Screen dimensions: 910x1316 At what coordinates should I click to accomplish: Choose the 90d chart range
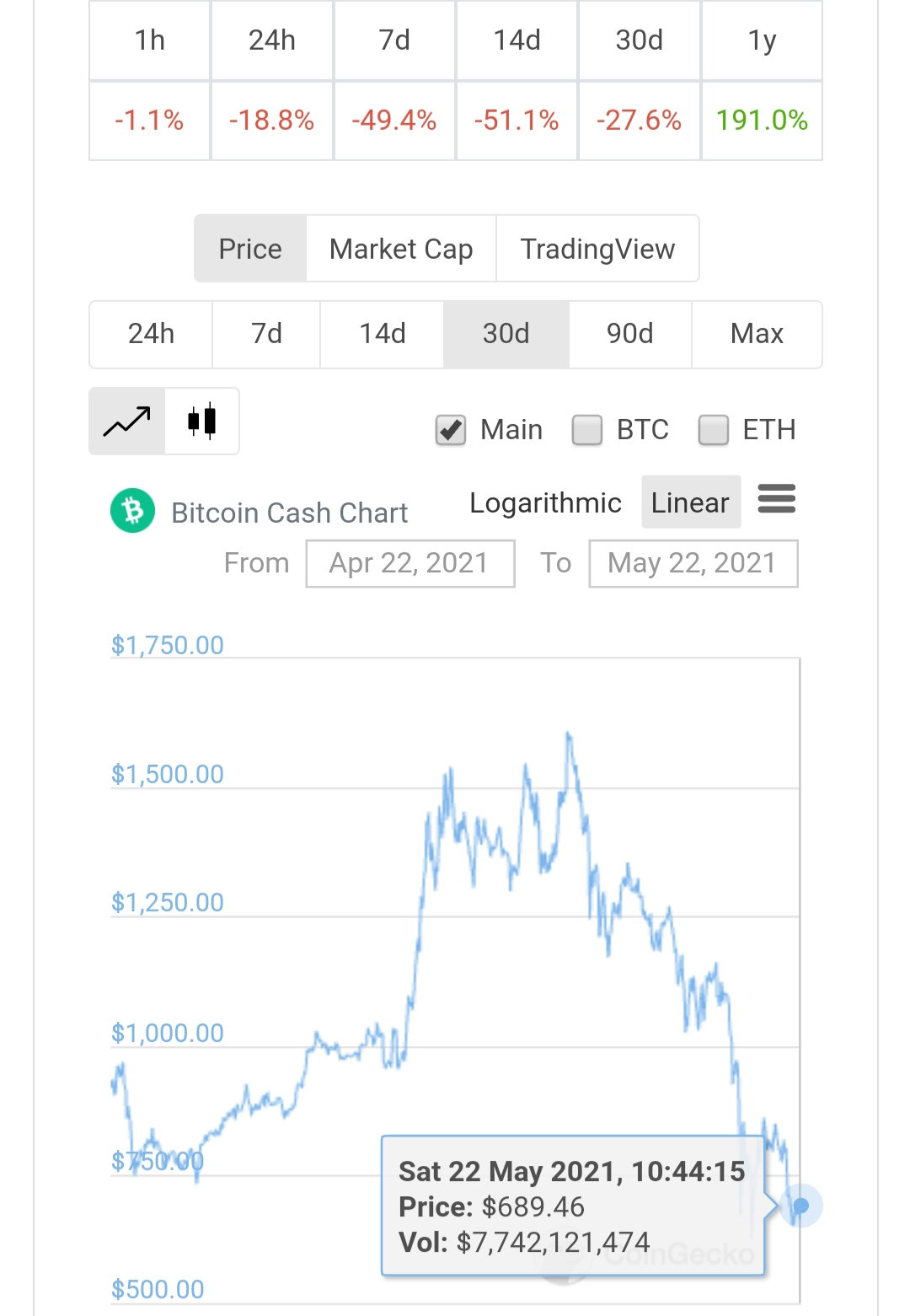point(630,334)
